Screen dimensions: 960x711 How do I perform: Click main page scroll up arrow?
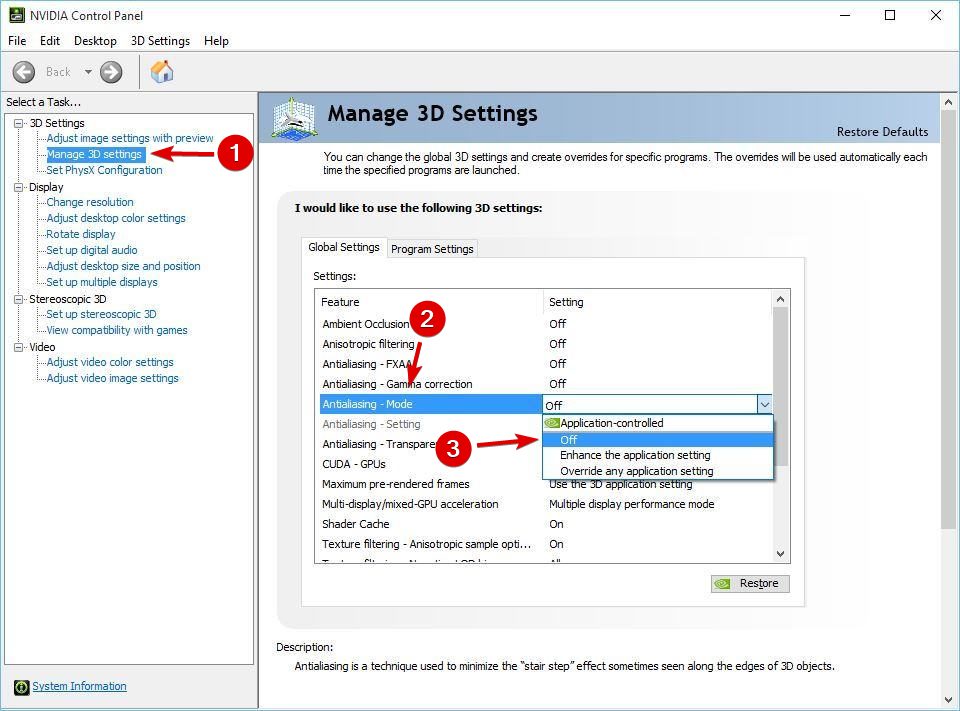(x=948, y=102)
